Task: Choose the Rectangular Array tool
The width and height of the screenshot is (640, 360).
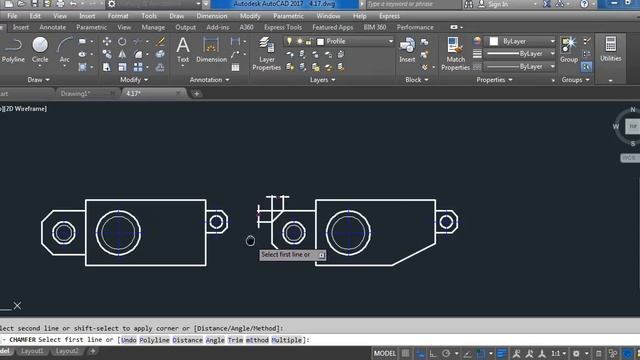Action: coord(138,67)
